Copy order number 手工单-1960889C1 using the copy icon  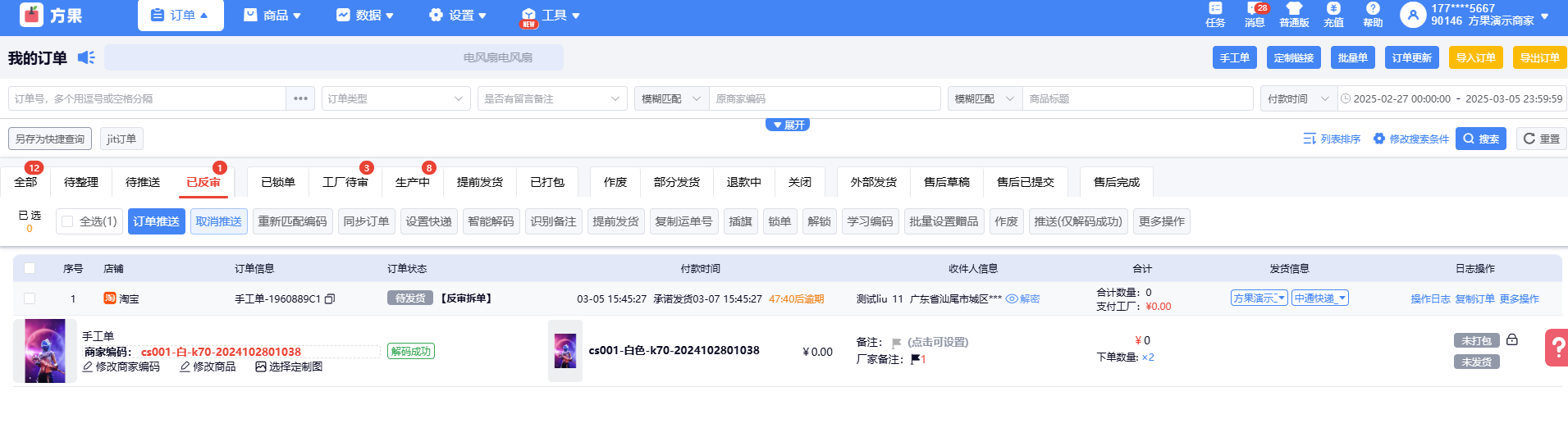(330, 299)
